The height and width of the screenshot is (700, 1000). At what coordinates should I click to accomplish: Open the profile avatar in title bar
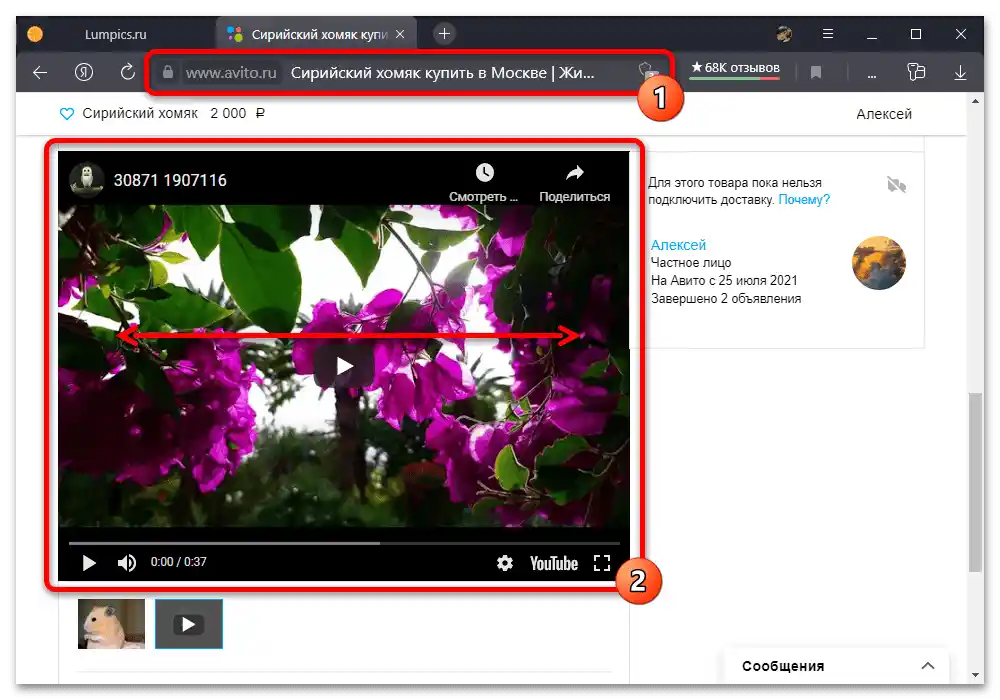(x=784, y=34)
